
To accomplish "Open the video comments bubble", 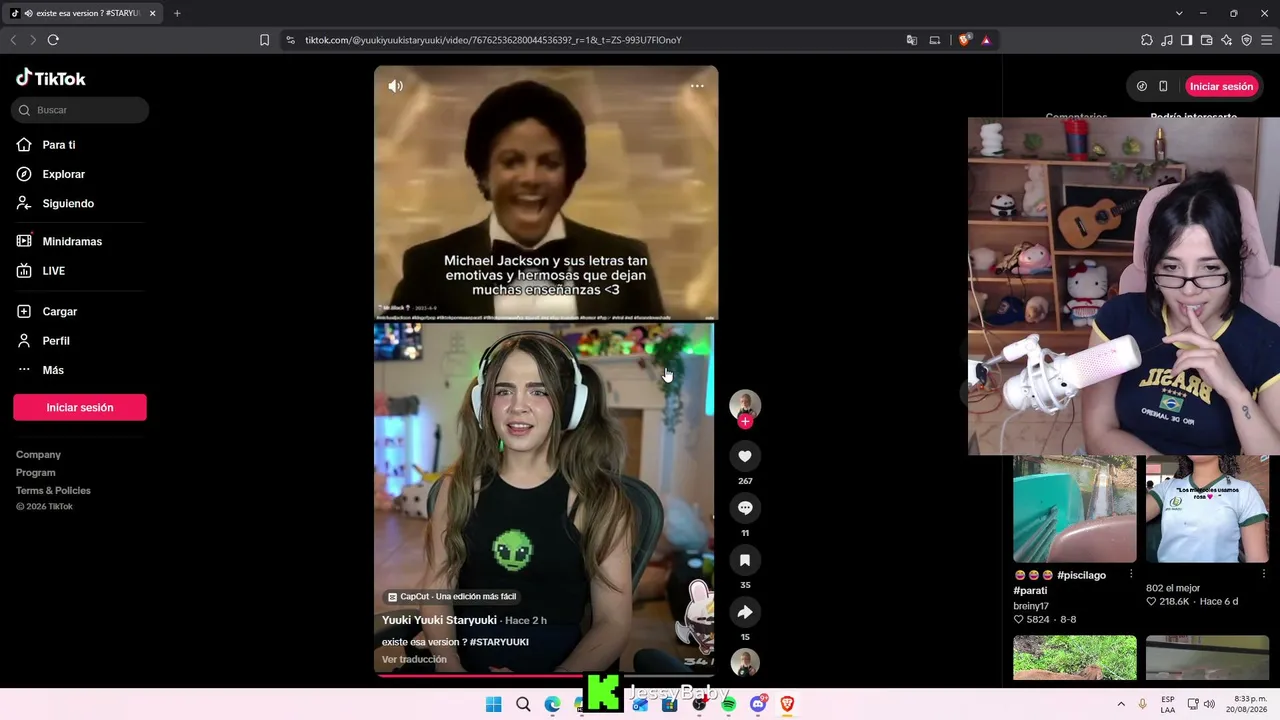I will (745, 508).
